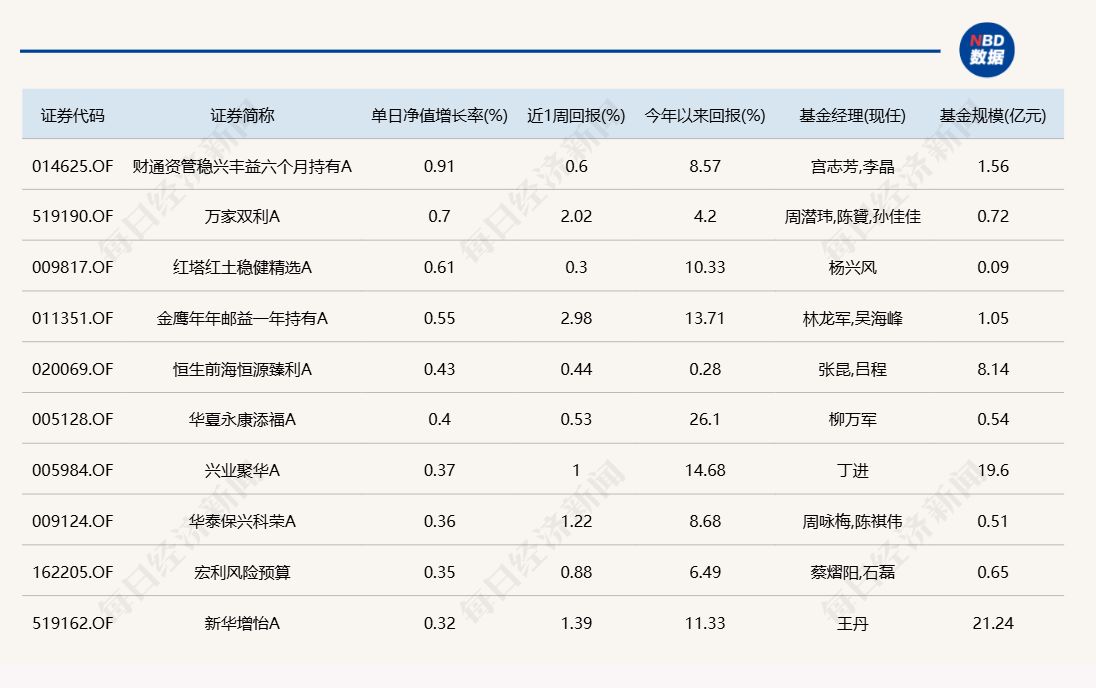Click daily growth value 0.55
1096x688 pixels.
coord(439,318)
